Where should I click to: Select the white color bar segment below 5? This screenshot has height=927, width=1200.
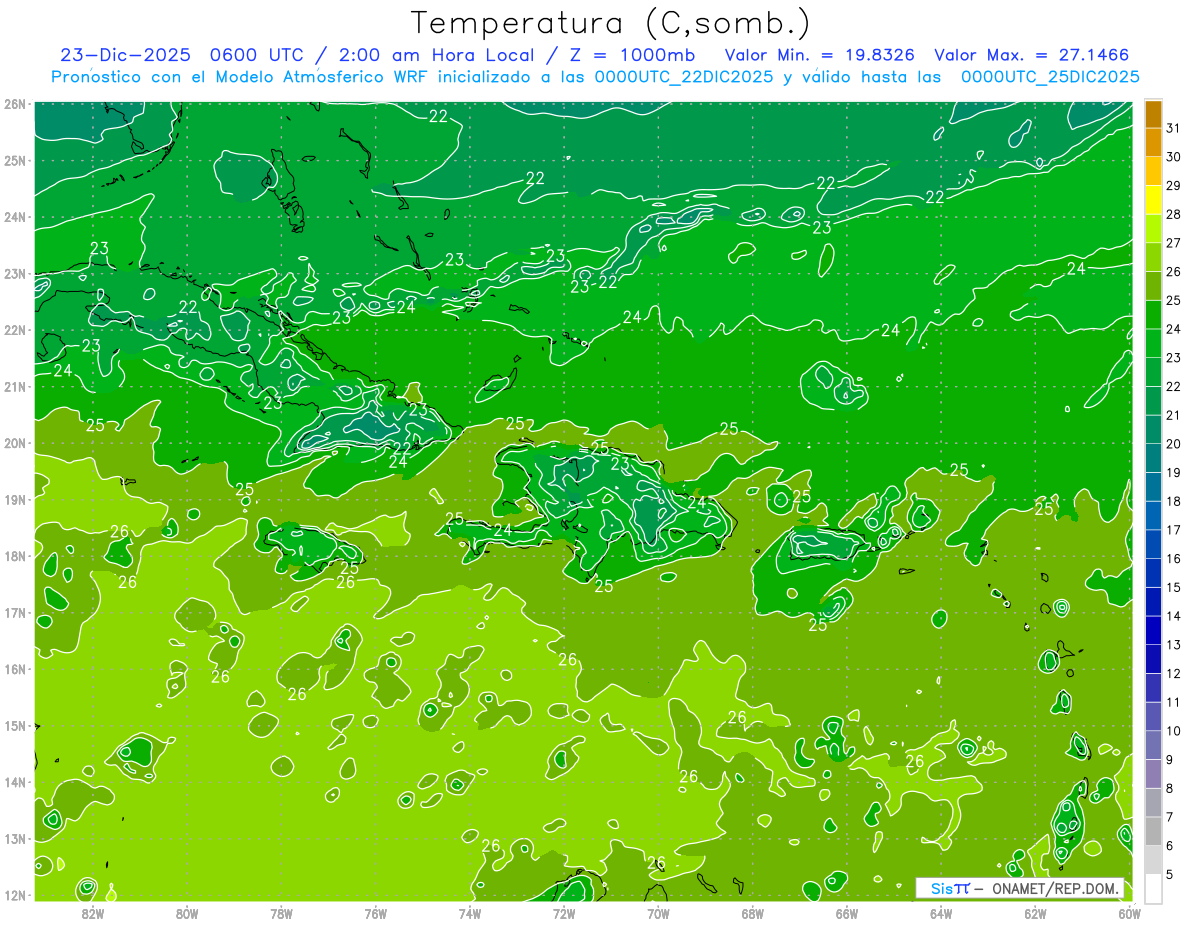point(1154,888)
